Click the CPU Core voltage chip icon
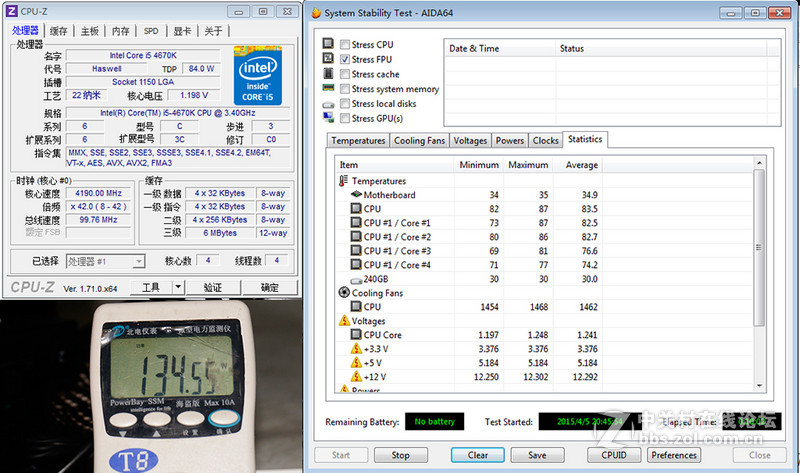The image size is (800, 473). pyautogui.click(x=356, y=335)
